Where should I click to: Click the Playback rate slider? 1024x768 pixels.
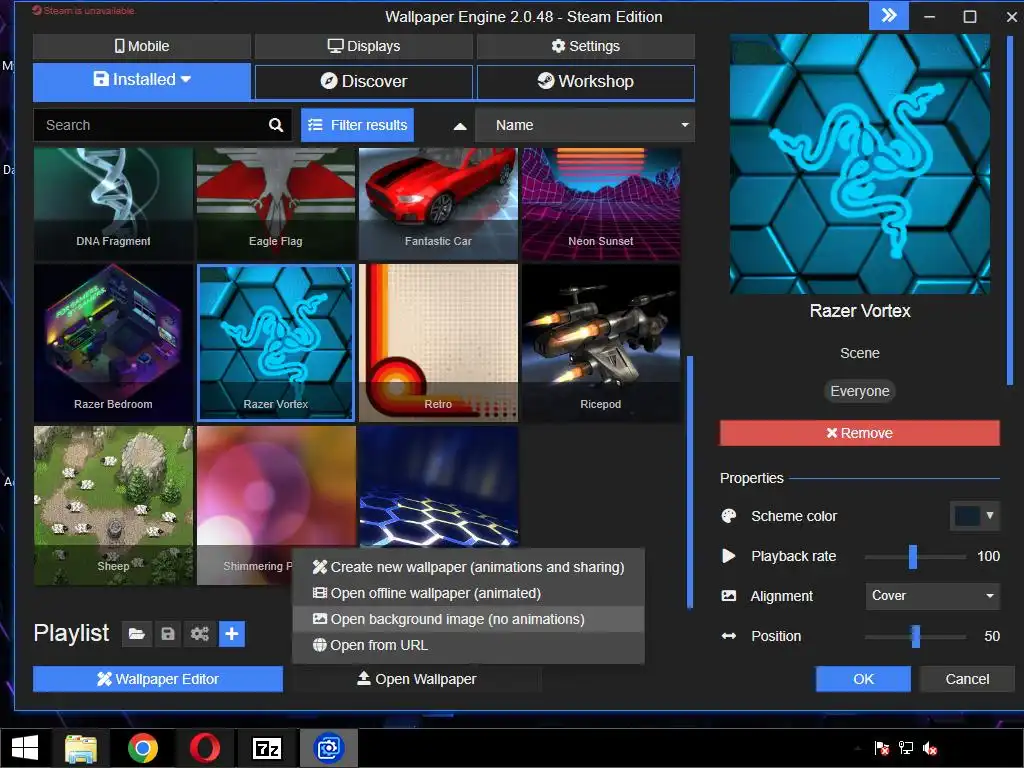coord(915,556)
